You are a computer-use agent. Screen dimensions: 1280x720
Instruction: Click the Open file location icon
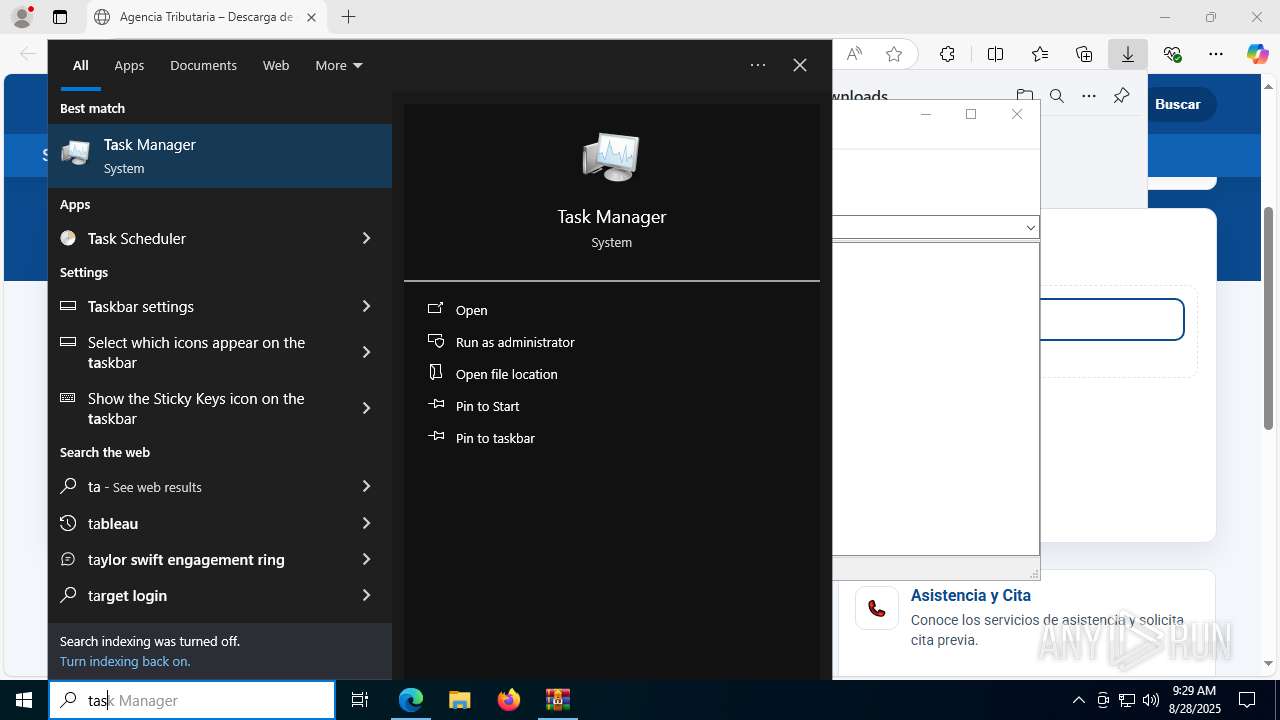pyautogui.click(x=435, y=373)
